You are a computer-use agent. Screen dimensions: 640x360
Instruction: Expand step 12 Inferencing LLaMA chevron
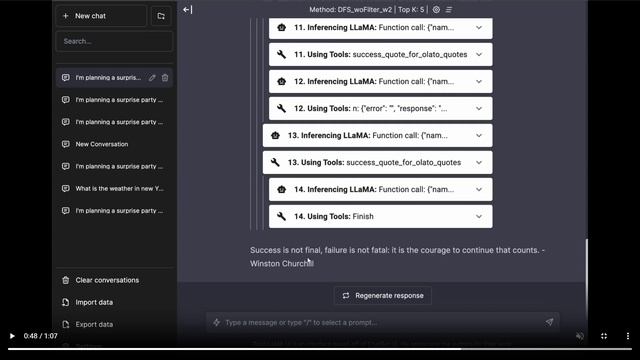(479, 82)
